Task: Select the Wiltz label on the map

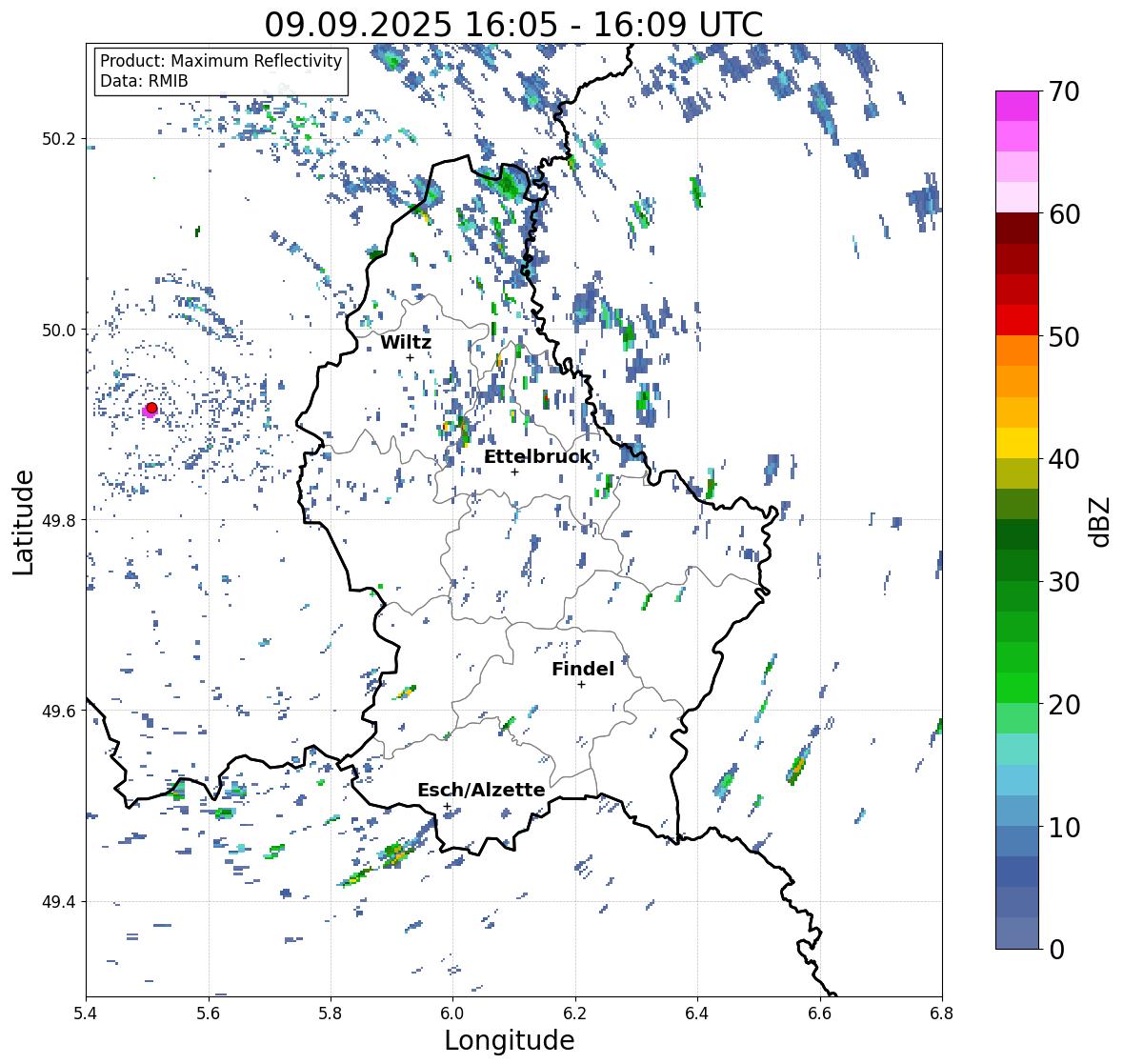Action: point(406,342)
